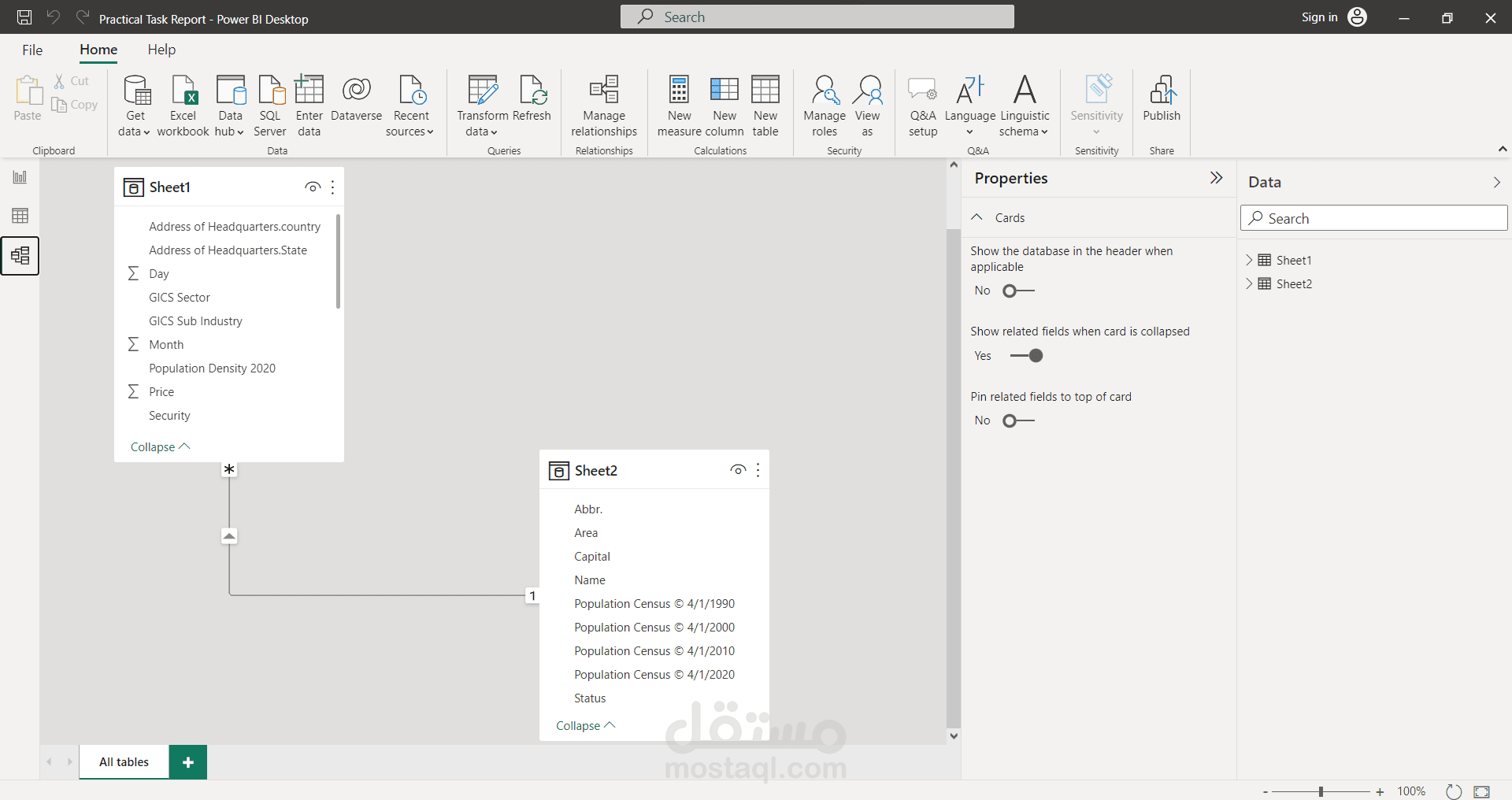The width and height of the screenshot is (1512, 800).
Task: Click the relationship line direction arrow
Action: pyautogui.click(x=229, y=536)
